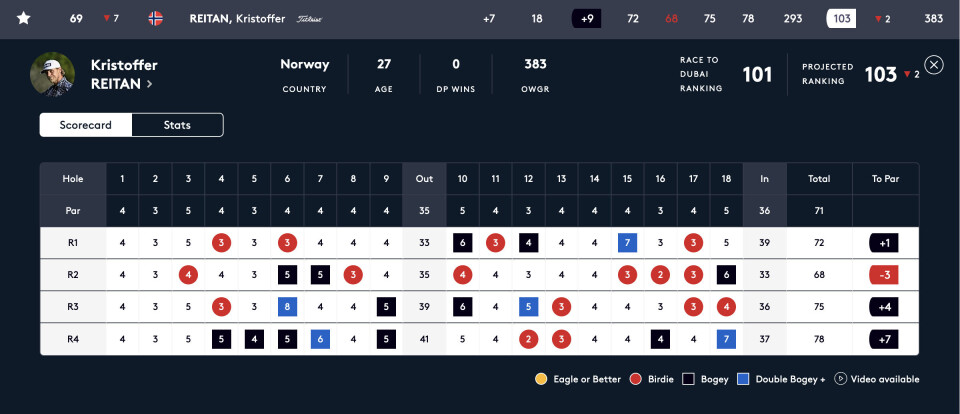Open Kristoffer REITAN profile link

pyautogui.click(x=122, y=84)
